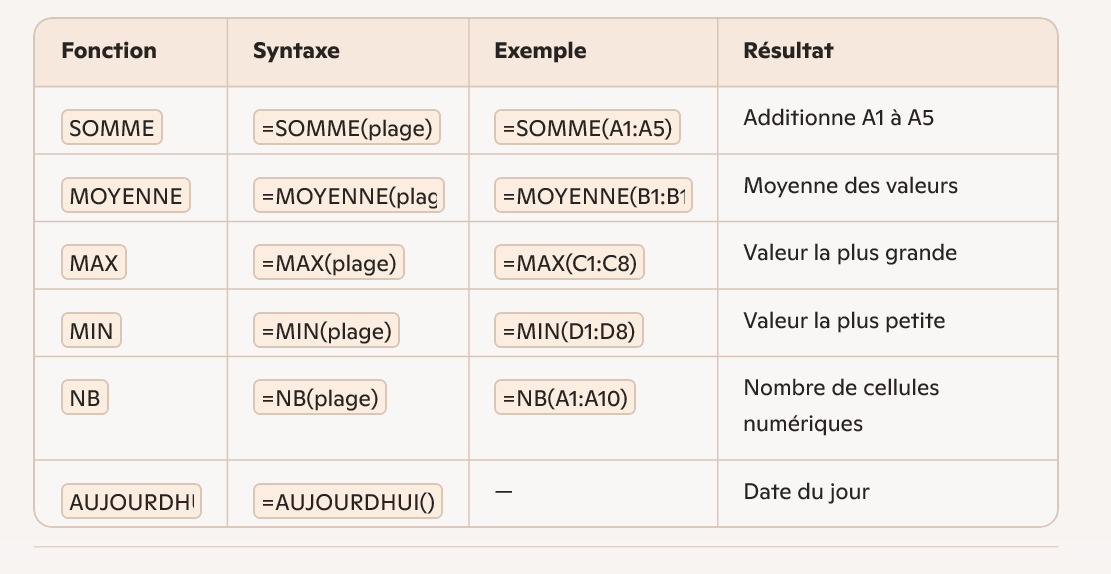The height and width of the screenshot is (574, 1111).
Task: Click the MAX function name chip
Action: point(94,264)
